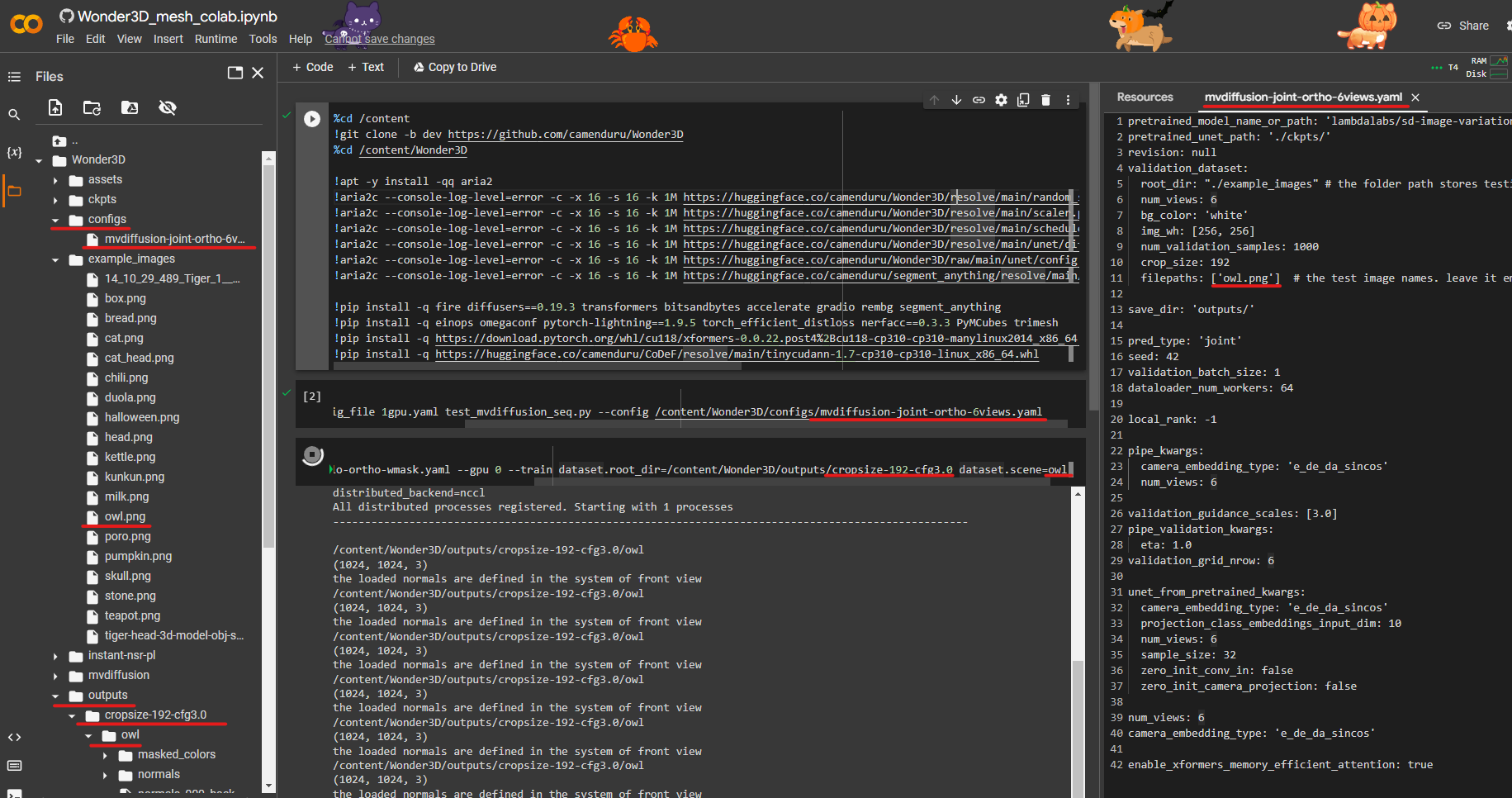1512x798 pixels.
Task: Switch to the Resources tab
Action: click(1145, 97)
